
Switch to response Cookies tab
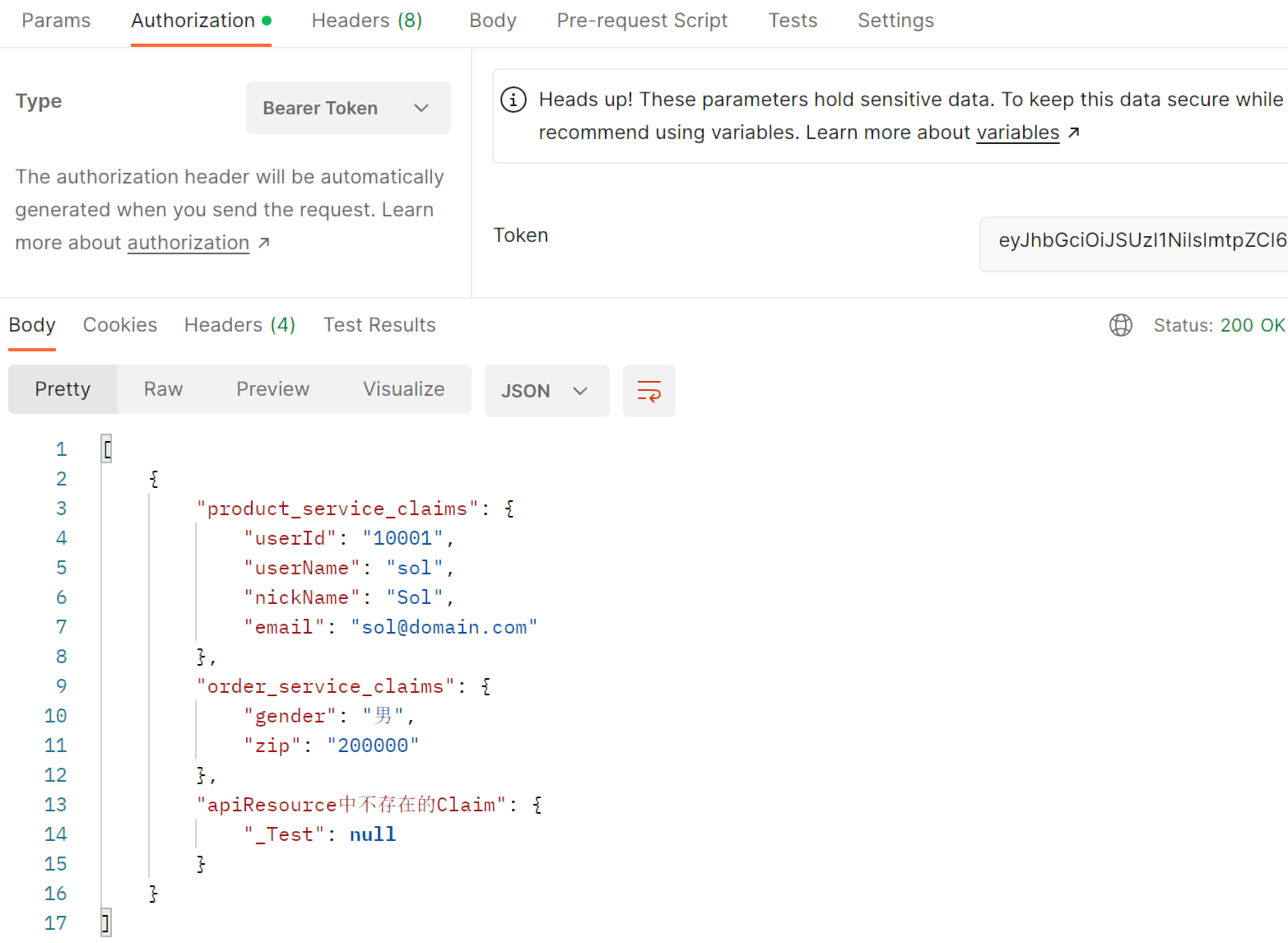120,325
